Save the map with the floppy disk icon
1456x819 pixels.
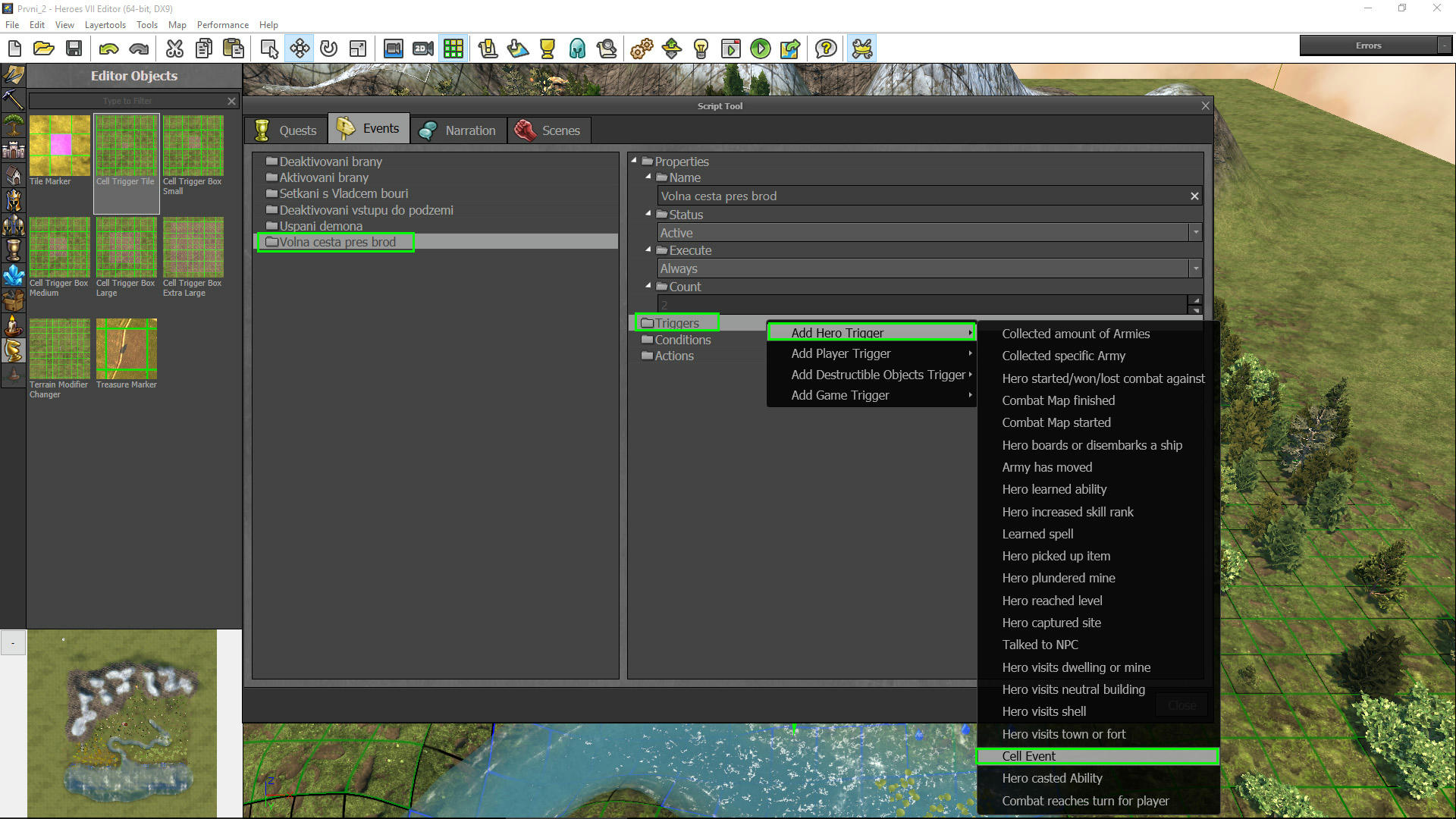pos(74,49)
